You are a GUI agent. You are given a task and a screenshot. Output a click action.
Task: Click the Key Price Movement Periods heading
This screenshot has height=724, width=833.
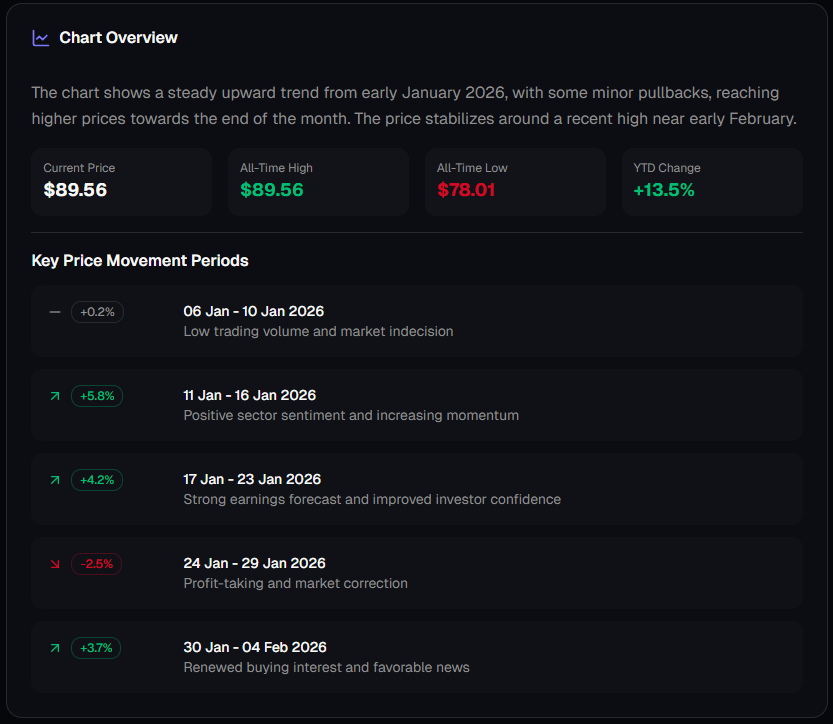pos(140,260)
